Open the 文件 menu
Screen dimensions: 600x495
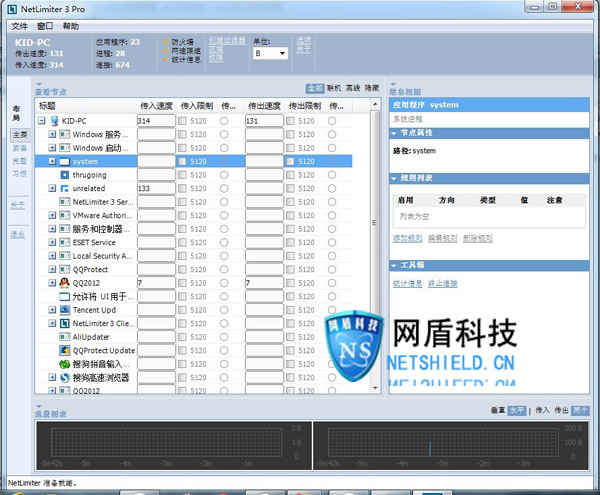pyautogui.click(x=20, y=26)
